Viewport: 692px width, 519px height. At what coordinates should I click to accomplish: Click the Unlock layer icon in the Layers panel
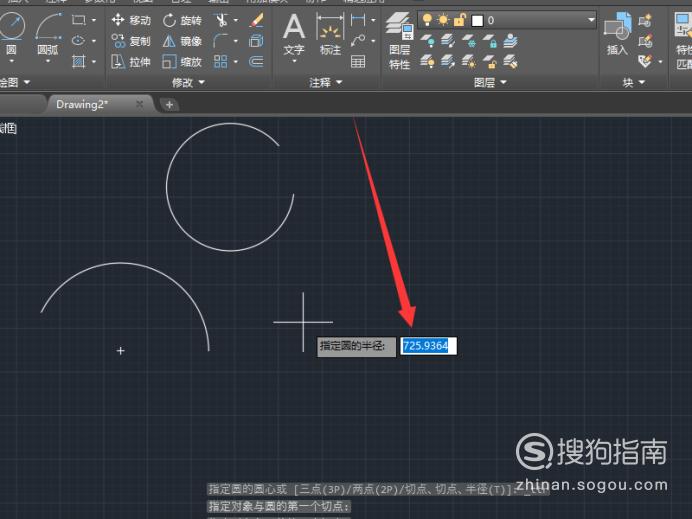(490, 61)
